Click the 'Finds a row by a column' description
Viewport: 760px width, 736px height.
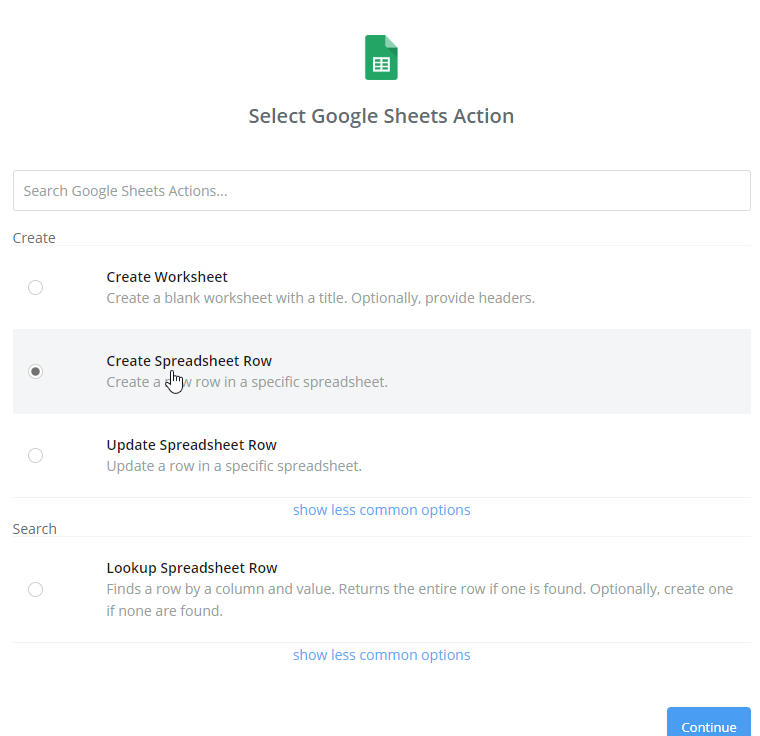click(420, 599)
